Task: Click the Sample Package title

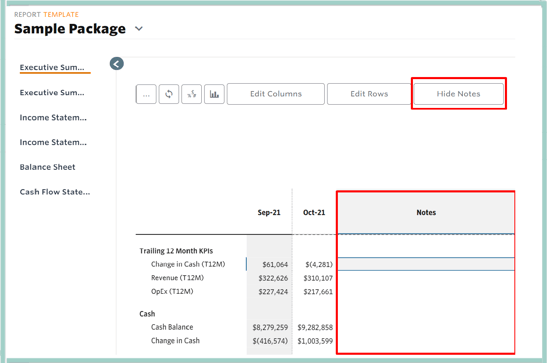Action: [x=70, y=29]
